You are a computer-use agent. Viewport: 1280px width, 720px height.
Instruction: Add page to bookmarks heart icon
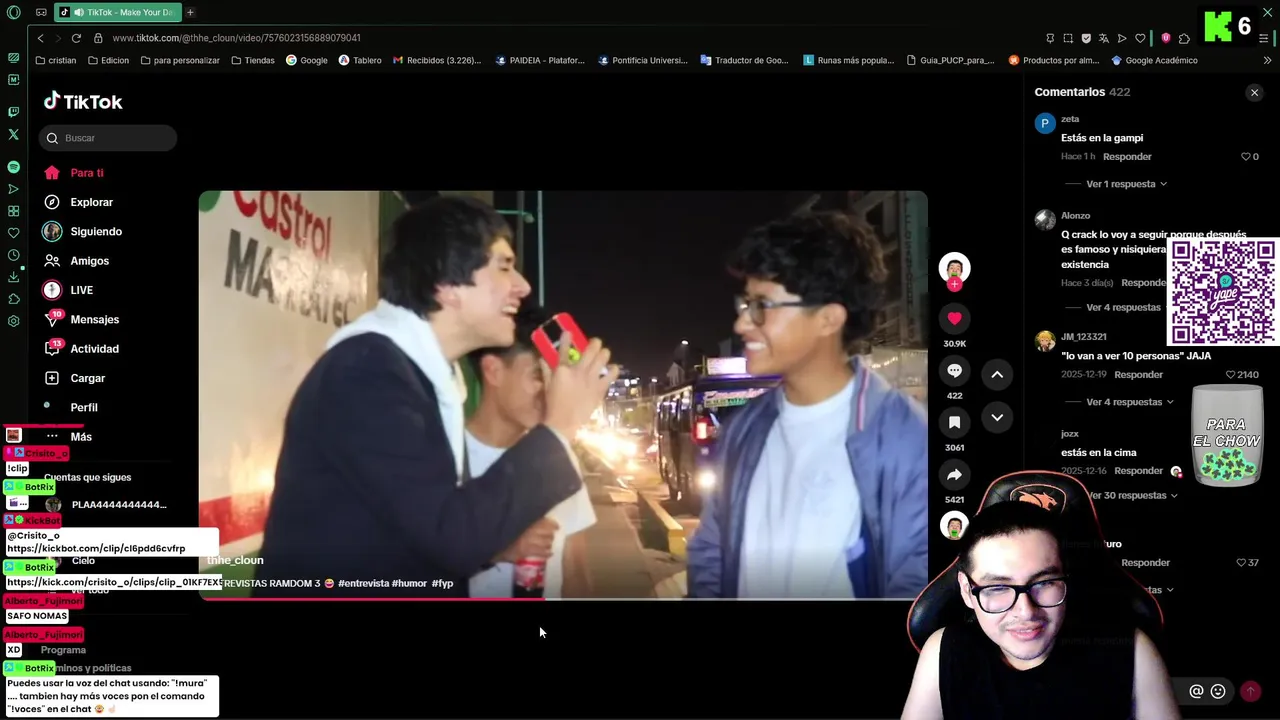click(x=1140, y=38)
